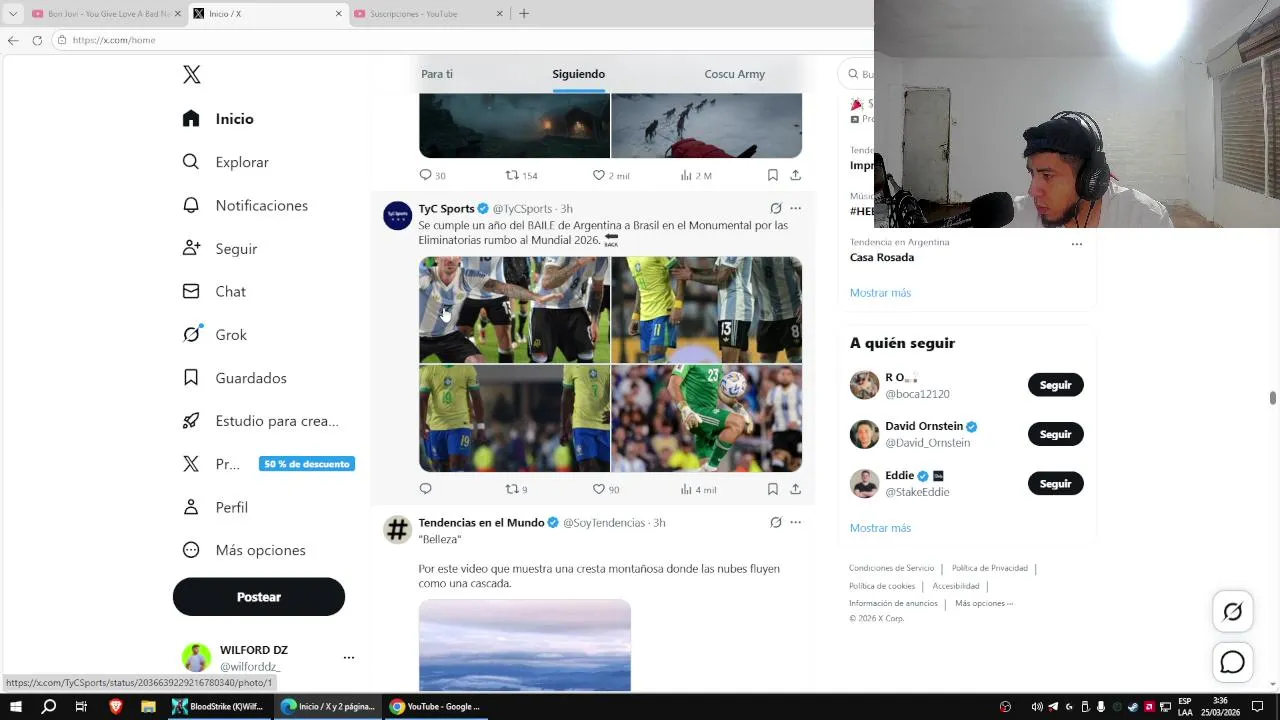
Task: Click the X logo in the sidebar
Action: click(x=192, y=75)
